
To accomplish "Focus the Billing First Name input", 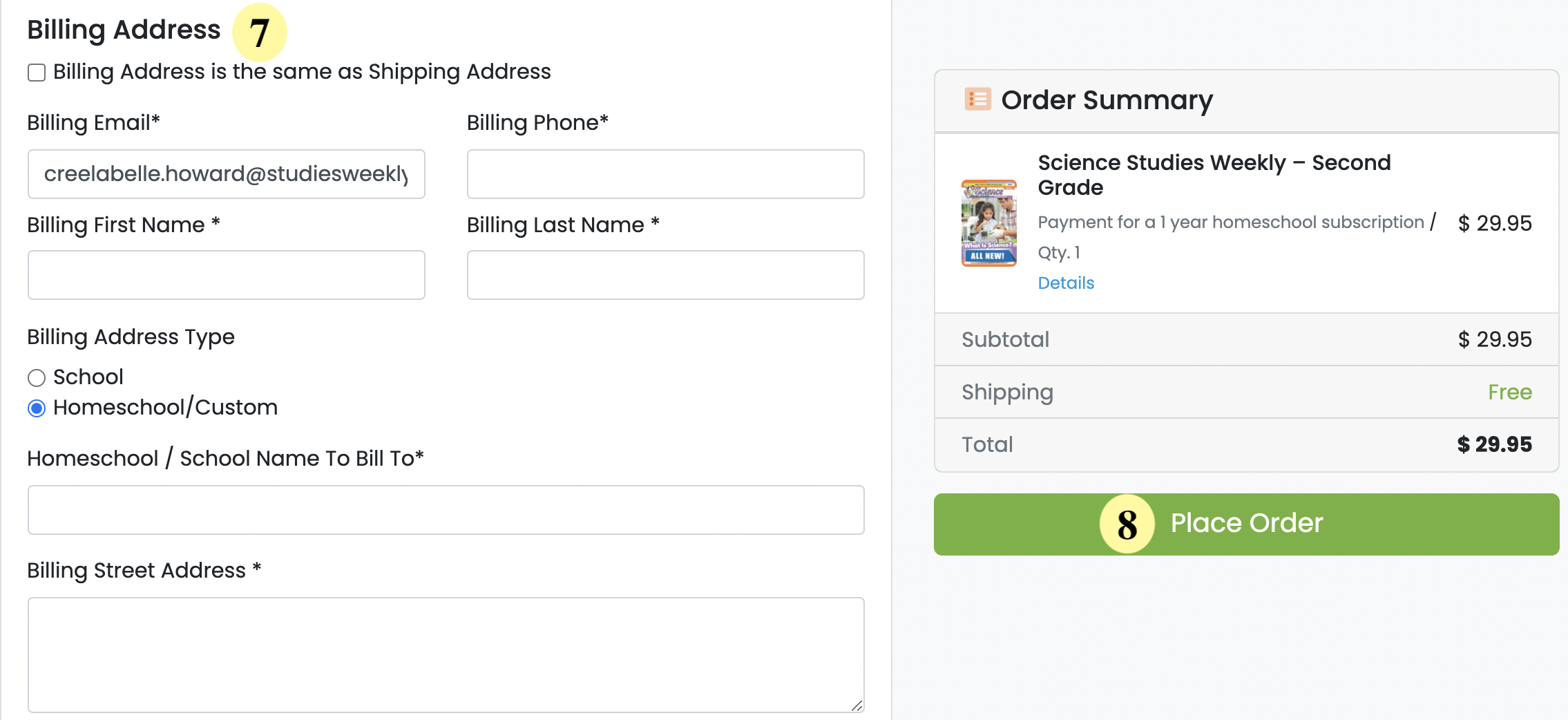I will tap(227, 275).
